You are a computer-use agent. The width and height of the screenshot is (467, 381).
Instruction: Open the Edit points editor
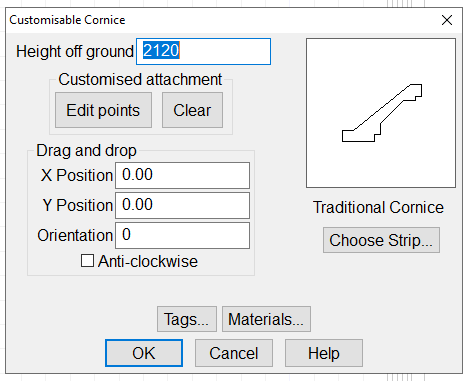103,110
